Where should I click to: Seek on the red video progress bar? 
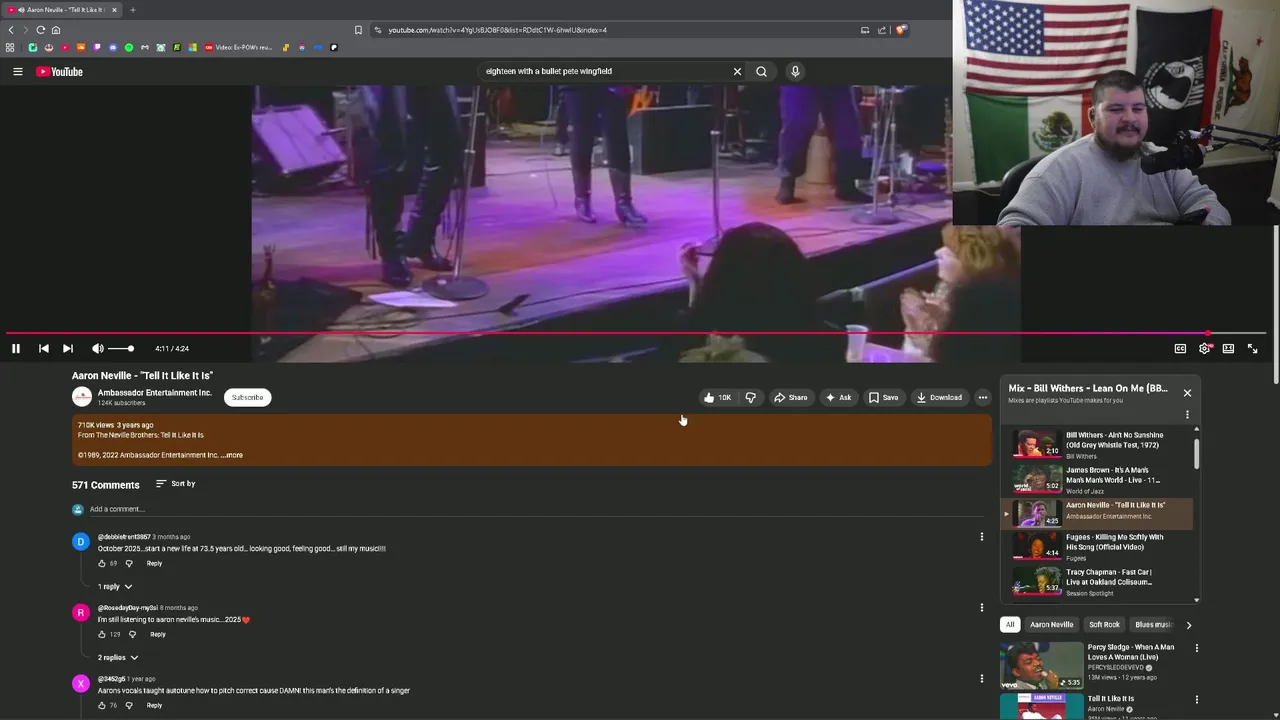[x=636, y=333]
